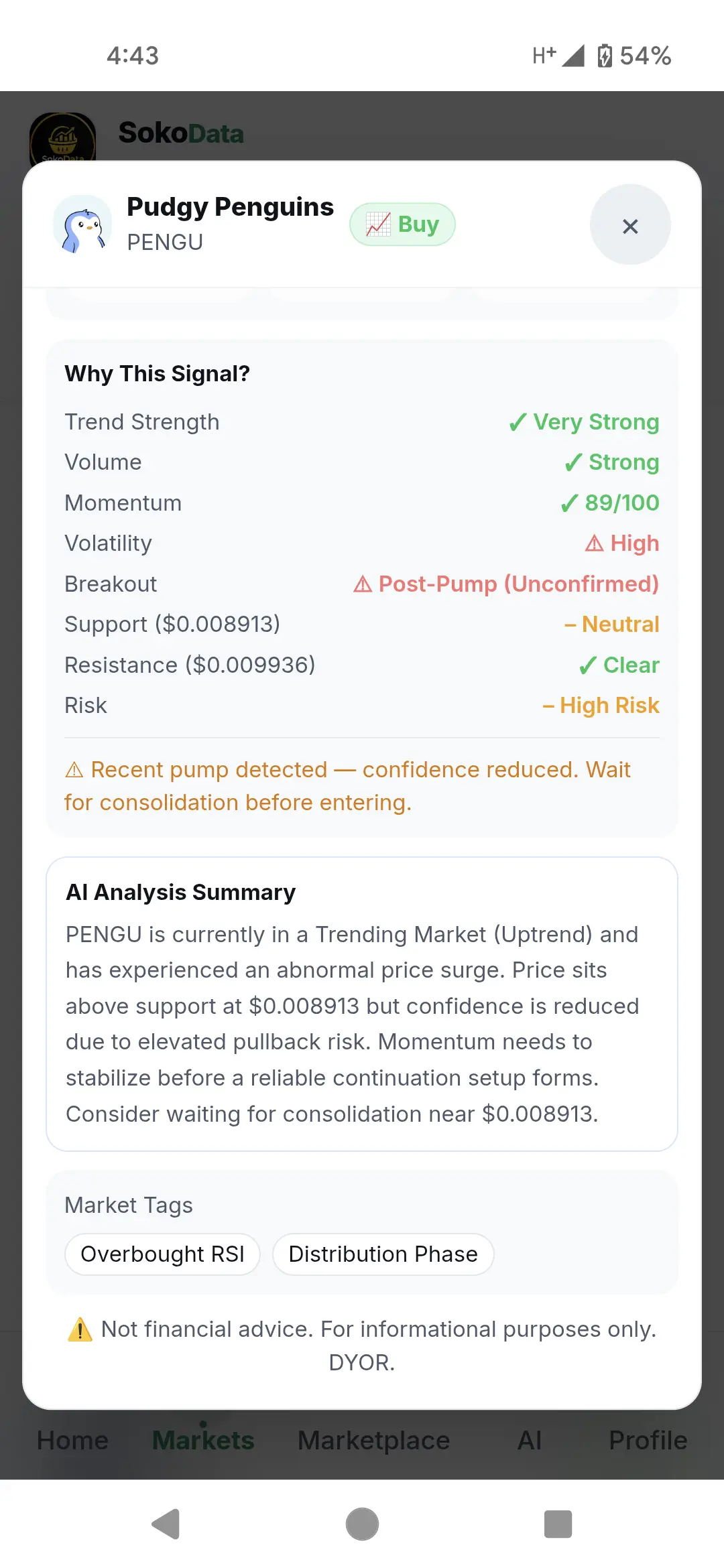Tap the Android recent apps square
Screen dimensions: 724x1568
[558, 1524]
